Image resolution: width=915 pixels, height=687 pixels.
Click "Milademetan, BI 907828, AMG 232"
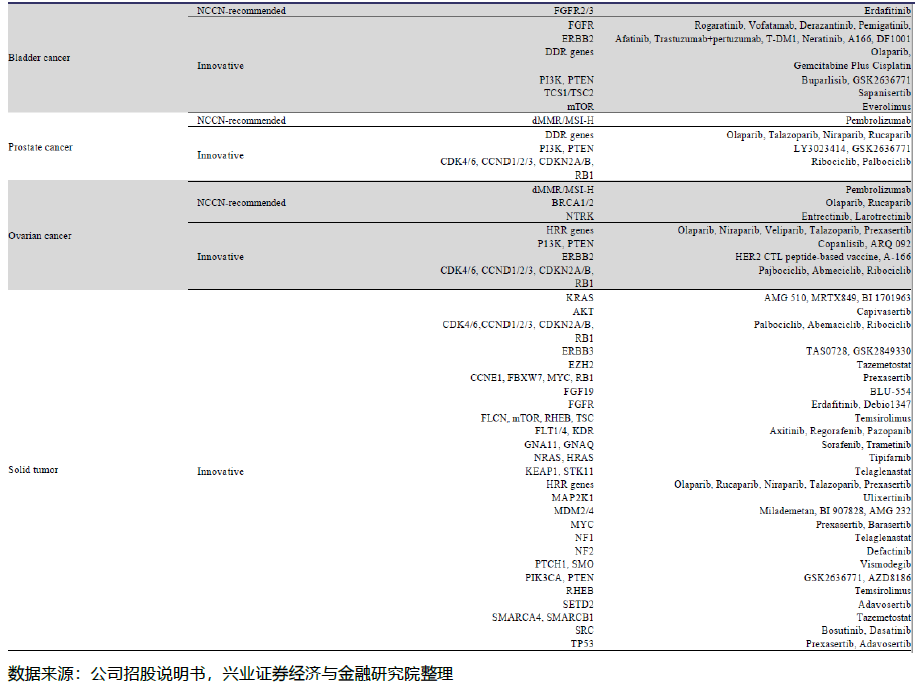[x=835, y=511]
